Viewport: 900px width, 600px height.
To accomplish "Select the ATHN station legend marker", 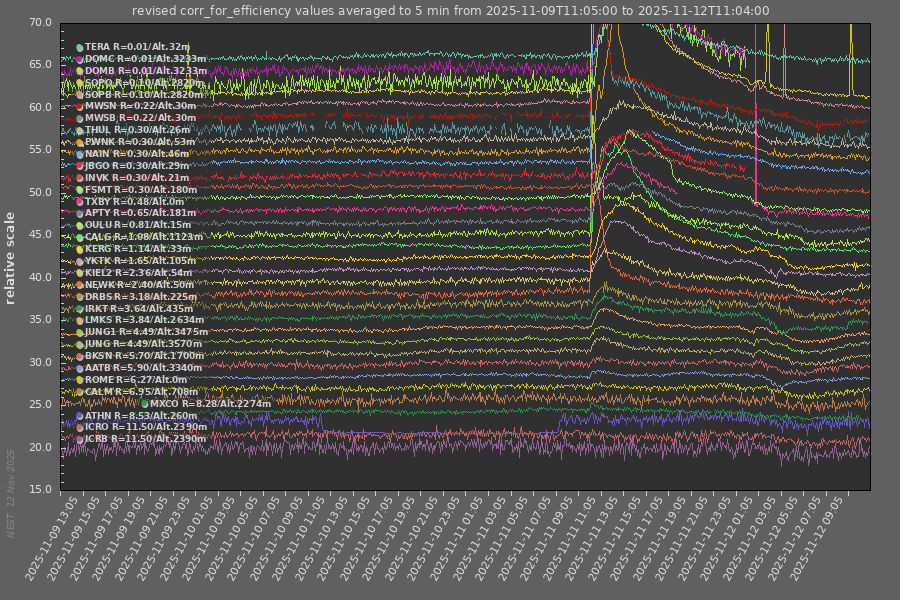I will (x=80, y=416).
